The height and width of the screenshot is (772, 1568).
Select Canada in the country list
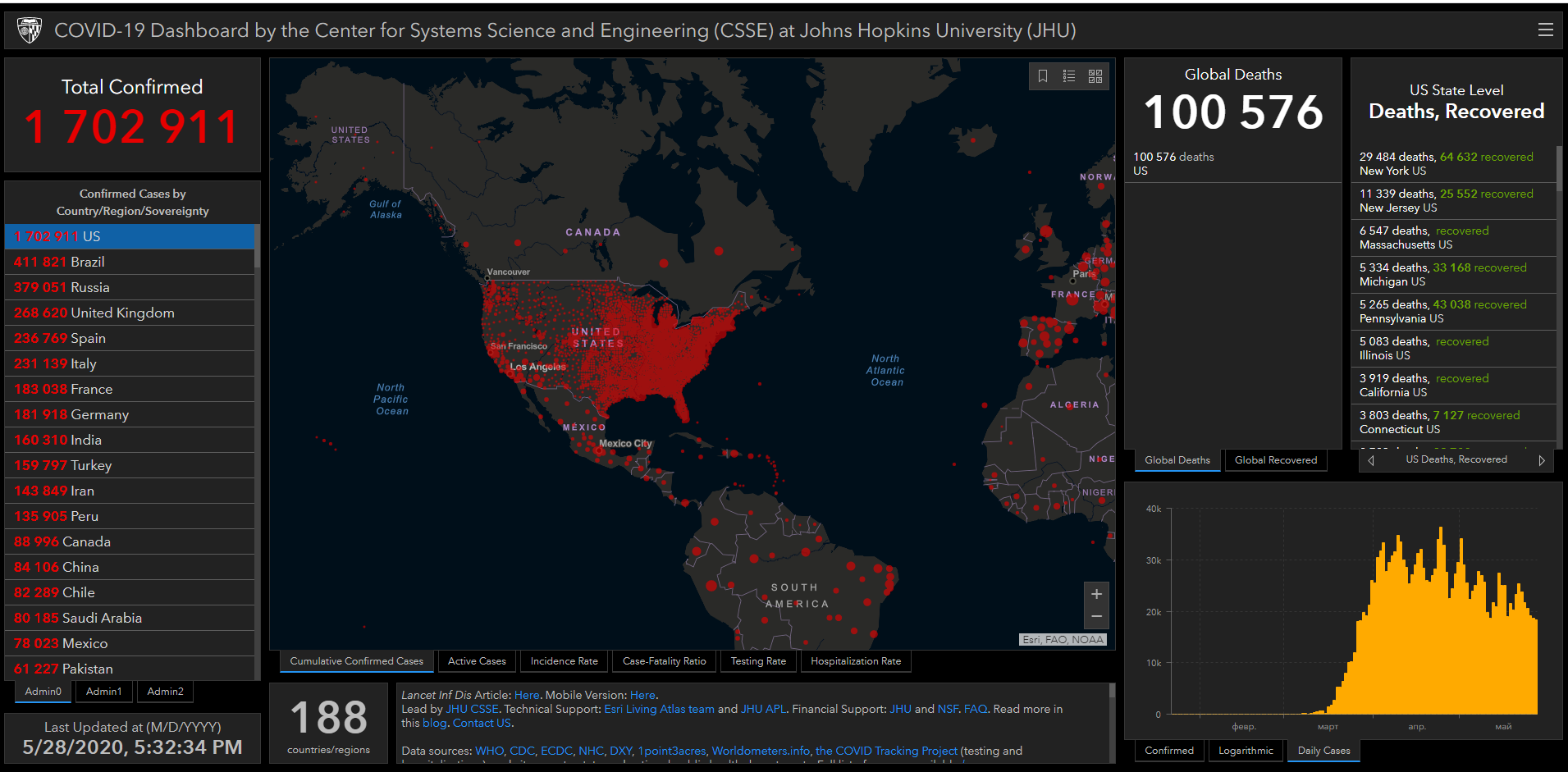(x=130, y=541)
